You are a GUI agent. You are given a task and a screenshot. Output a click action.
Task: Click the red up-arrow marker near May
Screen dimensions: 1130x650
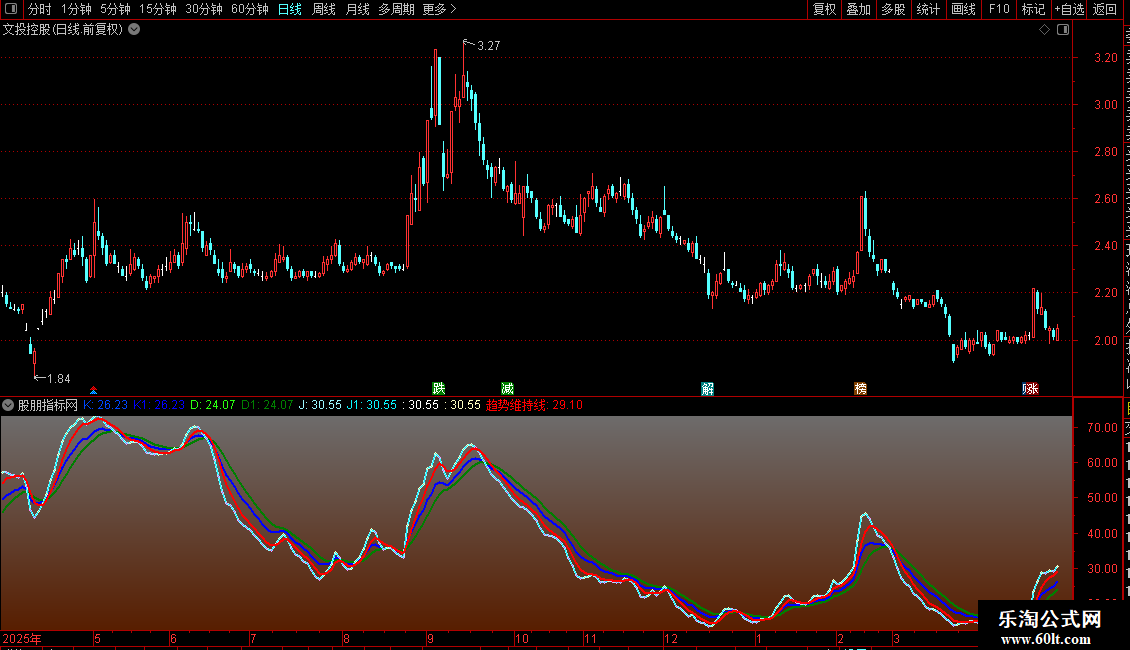coord(94,391)
